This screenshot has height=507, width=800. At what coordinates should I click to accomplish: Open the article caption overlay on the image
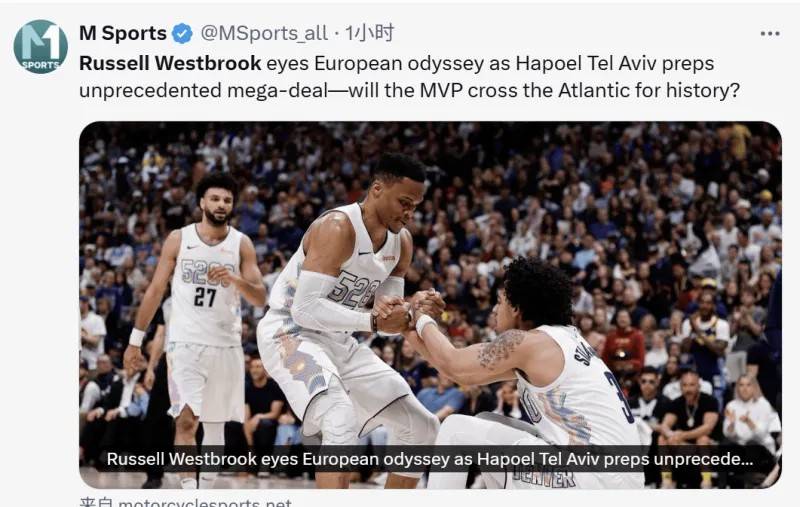pos(430,459)
